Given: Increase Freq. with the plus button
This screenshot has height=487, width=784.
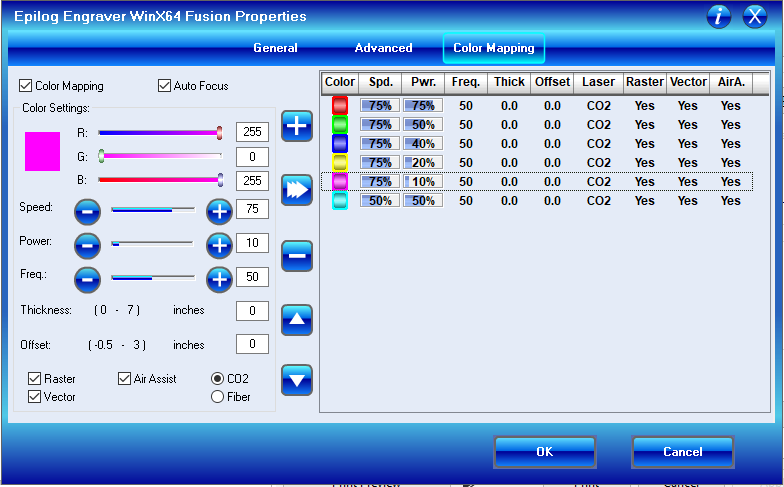Looking at the screenshot, I should [219, 280].
